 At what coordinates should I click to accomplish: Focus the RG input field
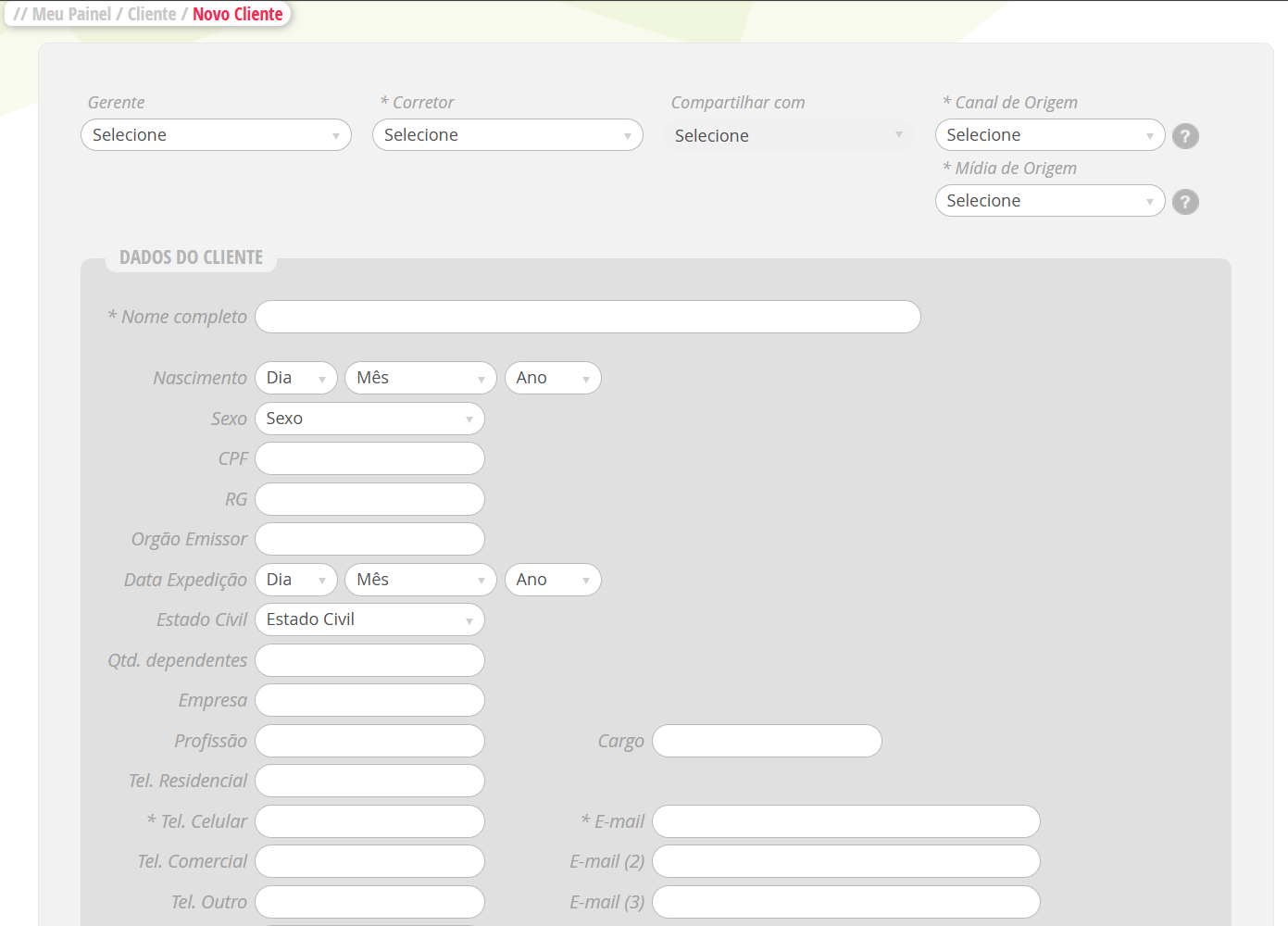click(x=369, y=499)
